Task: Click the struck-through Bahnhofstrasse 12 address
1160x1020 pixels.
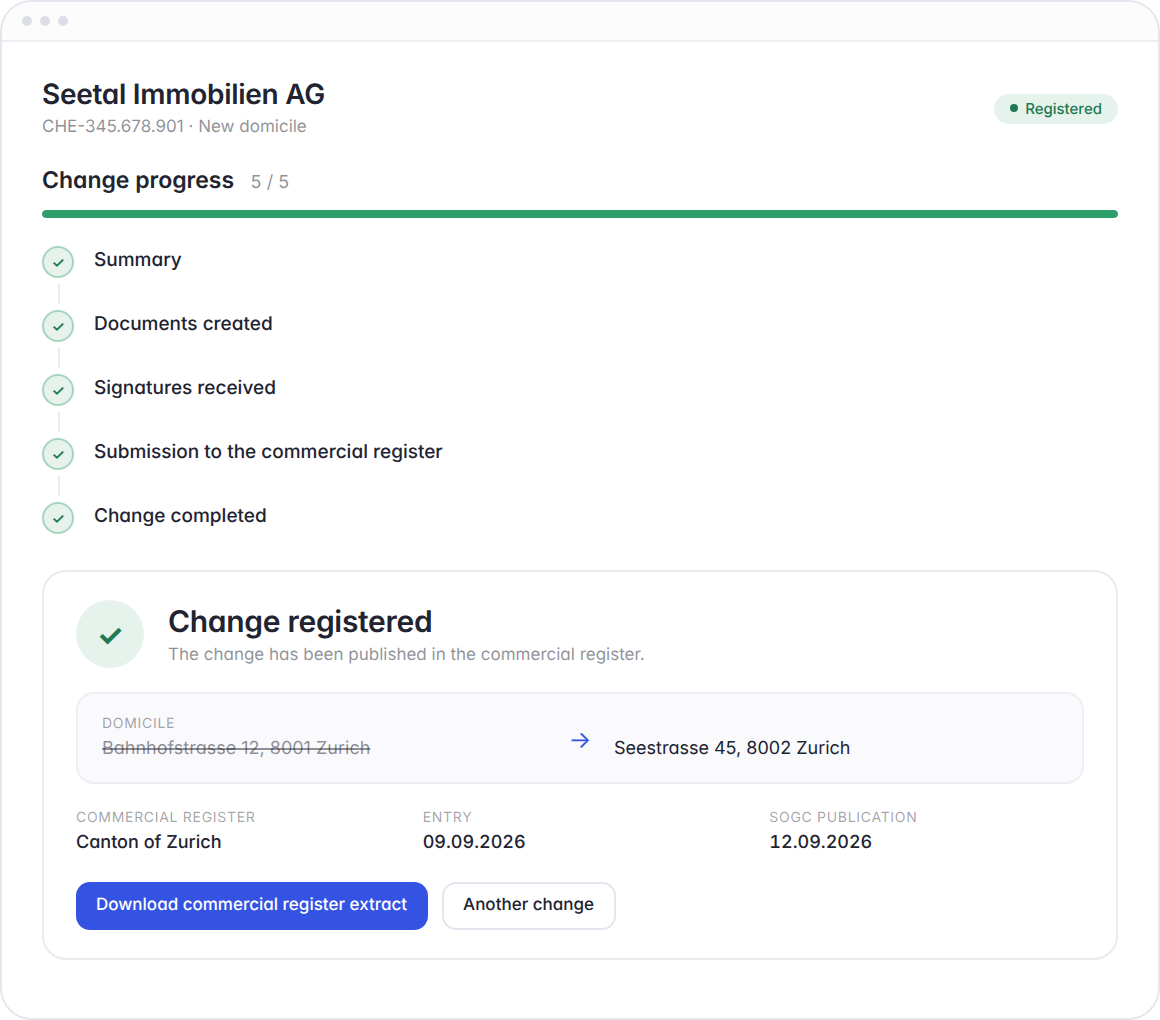Action: (236, 748)
